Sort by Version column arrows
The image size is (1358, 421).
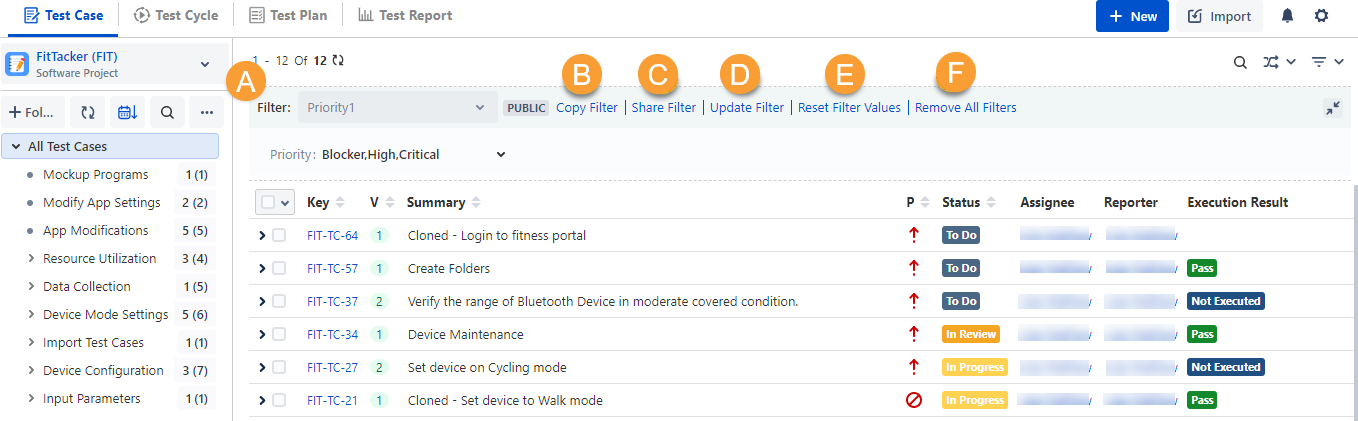[390, 202]
